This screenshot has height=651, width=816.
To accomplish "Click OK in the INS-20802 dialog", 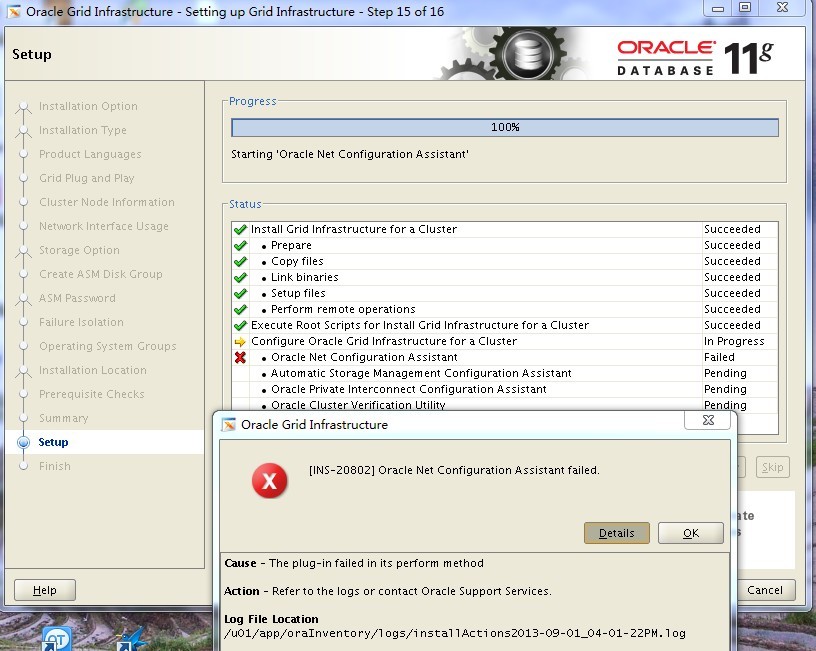I will point(691,533).
